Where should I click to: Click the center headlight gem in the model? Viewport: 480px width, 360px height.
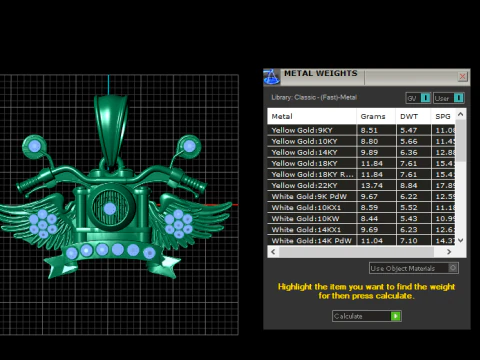[x=110, y=209]
